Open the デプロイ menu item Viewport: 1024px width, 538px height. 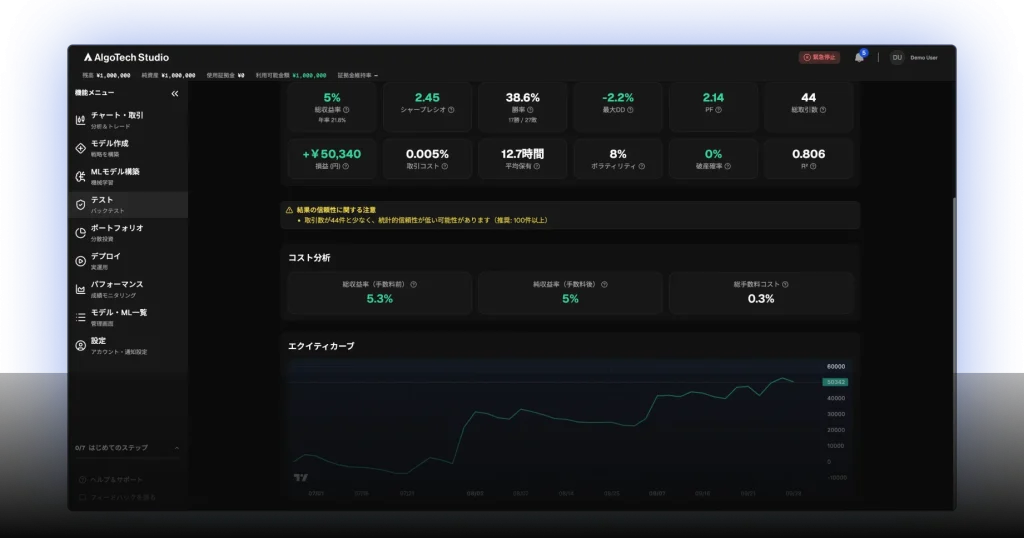[128, 261]
